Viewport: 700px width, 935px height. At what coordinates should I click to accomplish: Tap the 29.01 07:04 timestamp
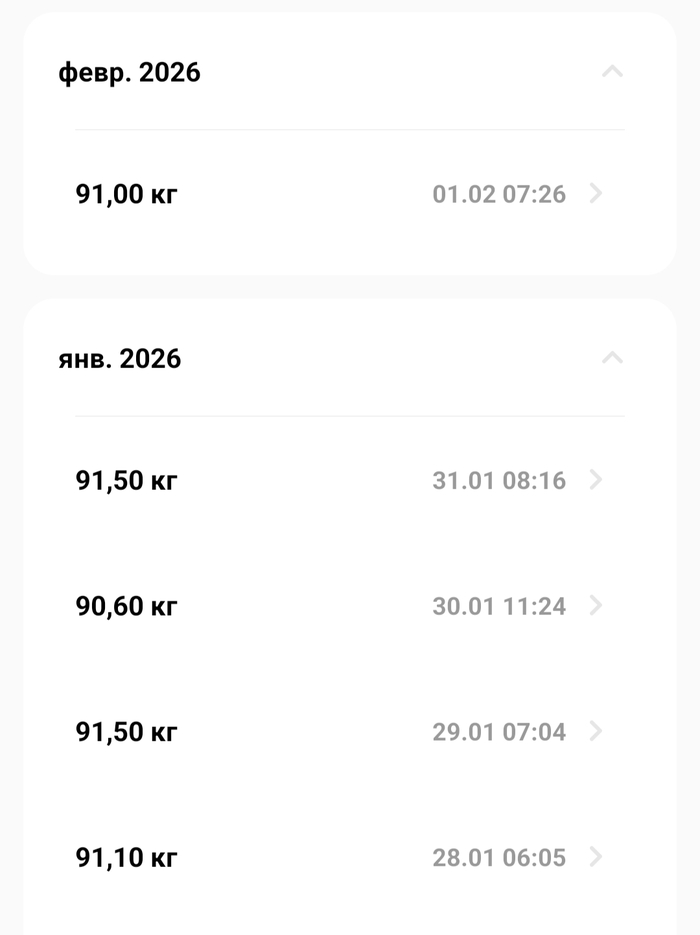[498, 732]
